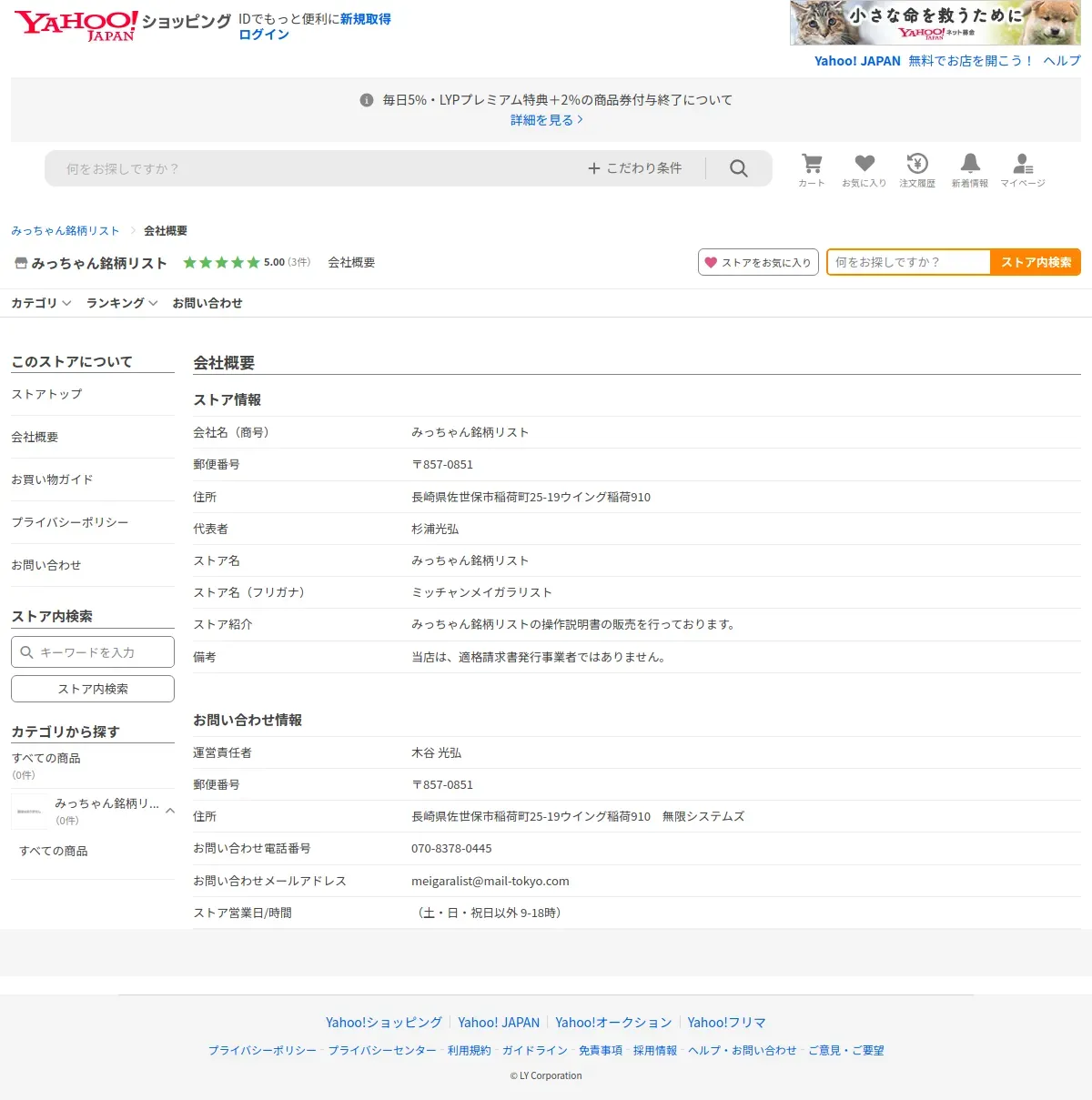Image resolution: width=1092 pixels, height=1100 pixels.
Task: Open footer ヘルプ・お問い合わせ link
Action: coord(743,1050)
